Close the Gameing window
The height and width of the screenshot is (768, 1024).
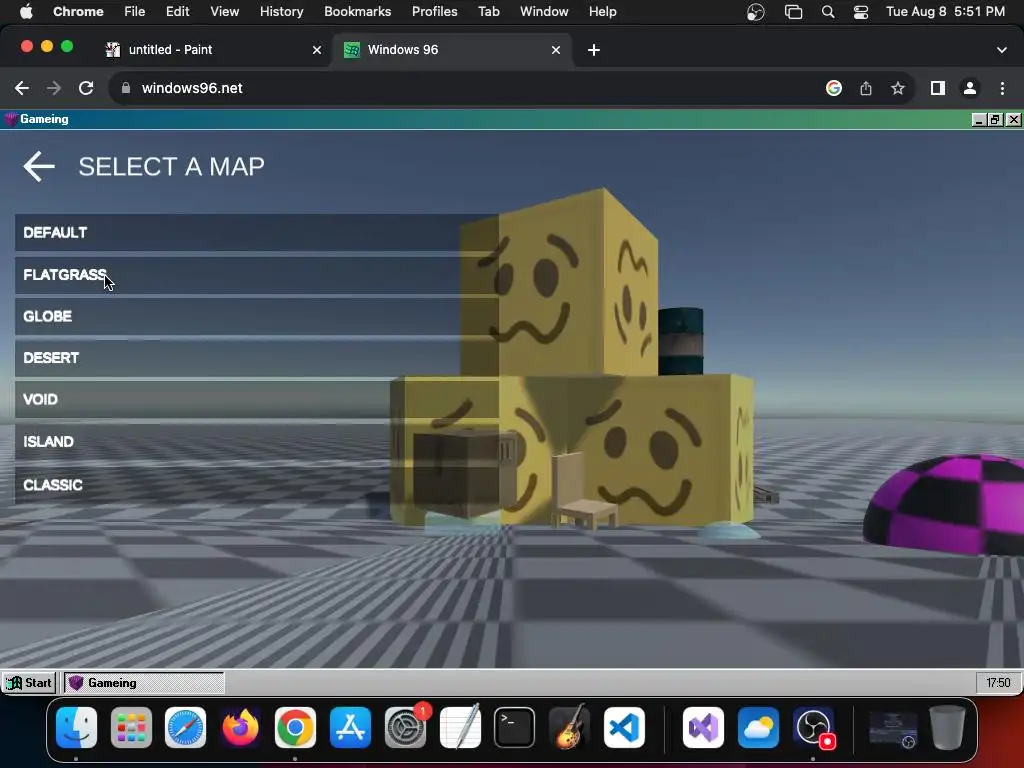coord(1014,120)
